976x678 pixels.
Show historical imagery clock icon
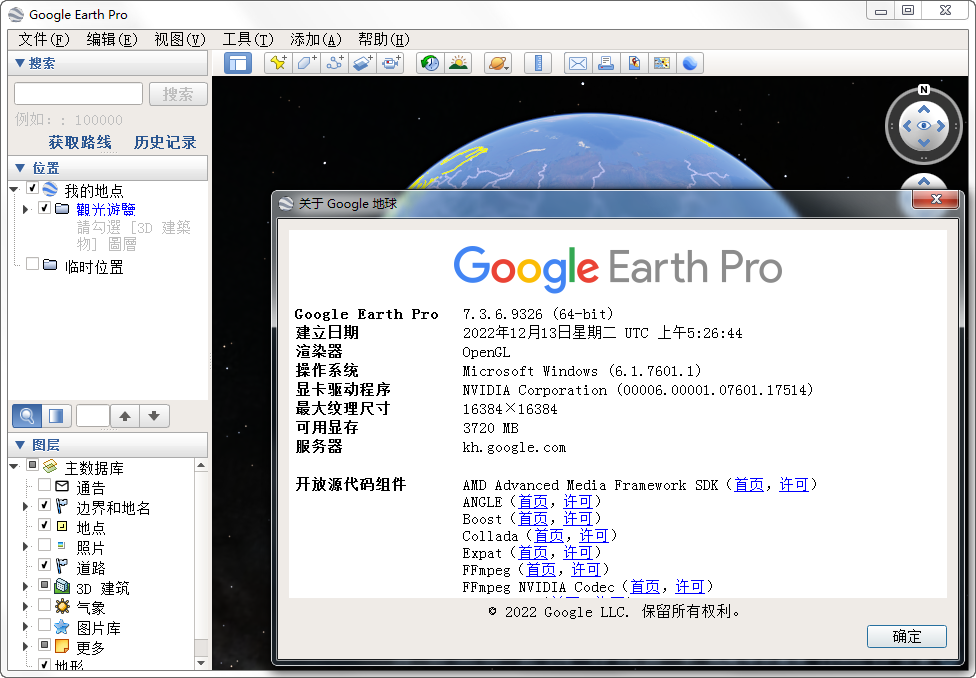430,63
